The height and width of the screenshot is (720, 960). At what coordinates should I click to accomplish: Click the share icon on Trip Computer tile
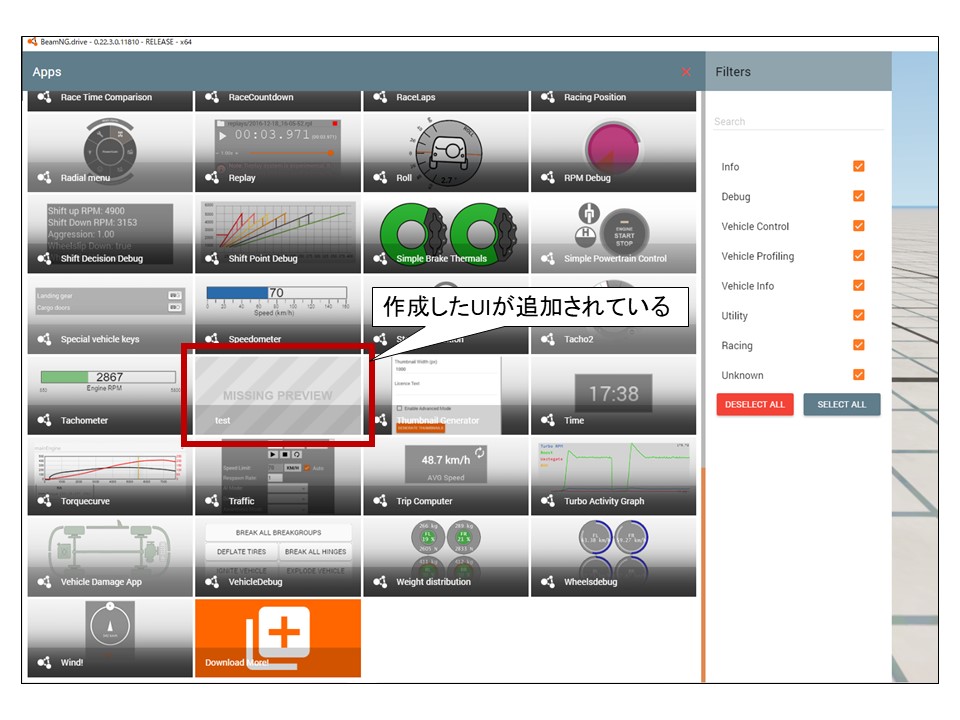(380, 501)
